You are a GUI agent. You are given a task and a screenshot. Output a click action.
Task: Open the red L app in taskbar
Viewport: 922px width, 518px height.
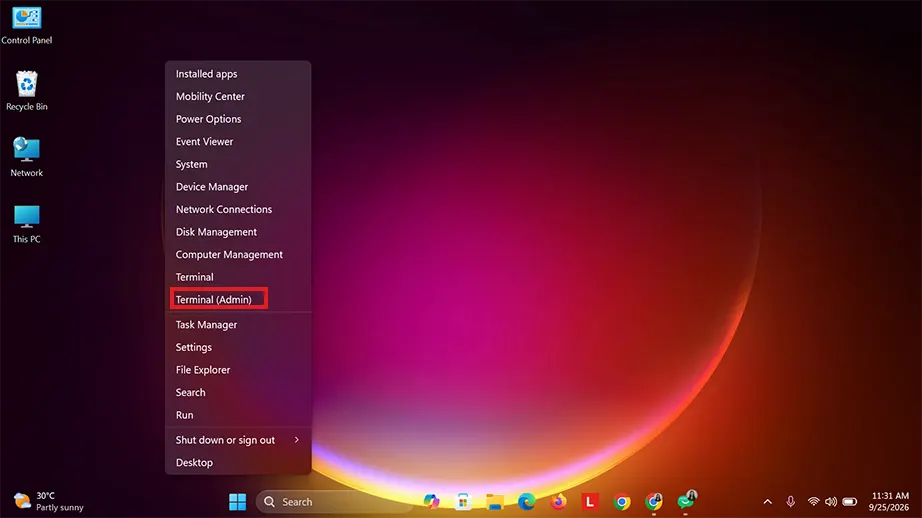tap(590, 502)
